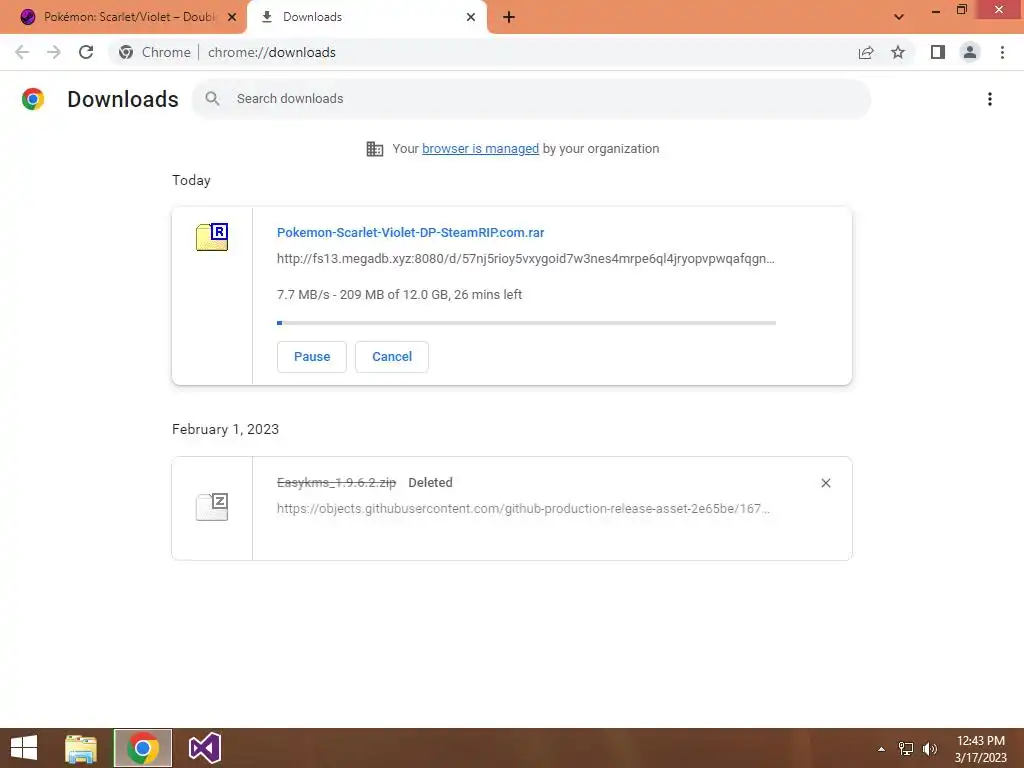1024x768 pixels.
Task: Click the Chrome taskbar icon
Action: point(142,748)
